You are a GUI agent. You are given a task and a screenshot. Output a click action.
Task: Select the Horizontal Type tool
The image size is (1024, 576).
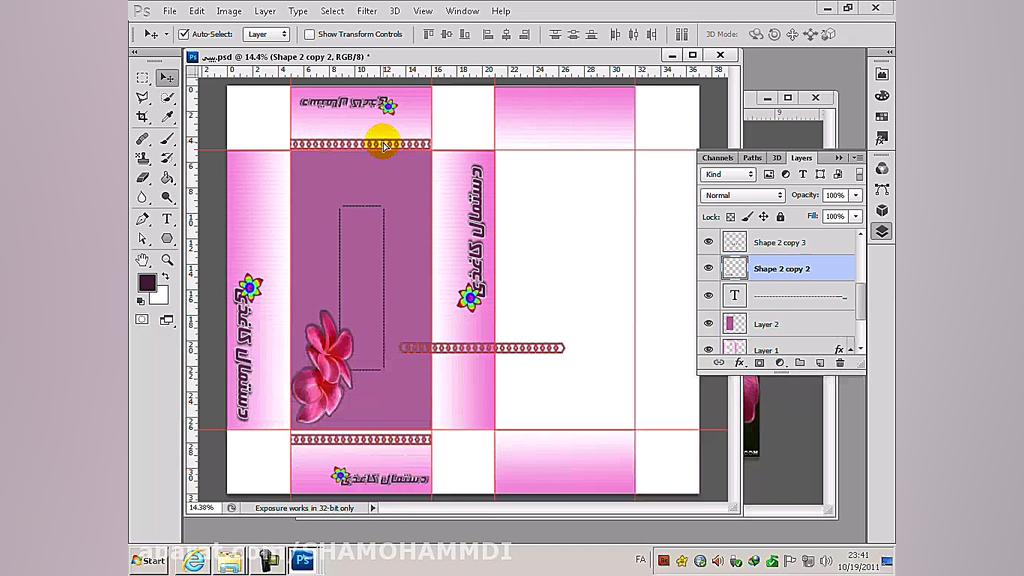[x=167, y=219]
